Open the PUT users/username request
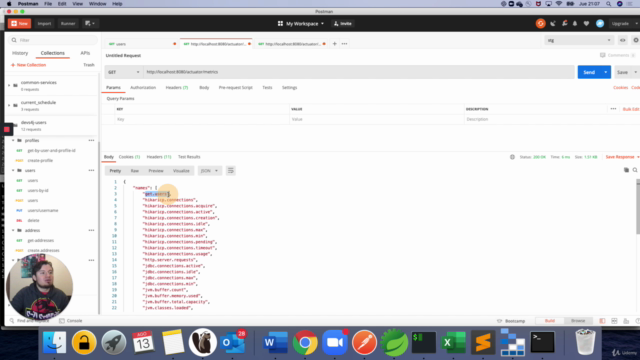This screenshot has width=640, height=360. [43, 211]
